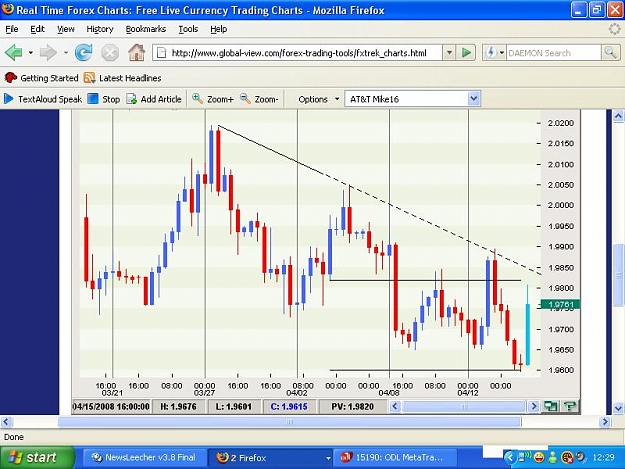The width and height of the screenshot is (625, 469).
Task: Click the green chart window icon
Action: 550,406
